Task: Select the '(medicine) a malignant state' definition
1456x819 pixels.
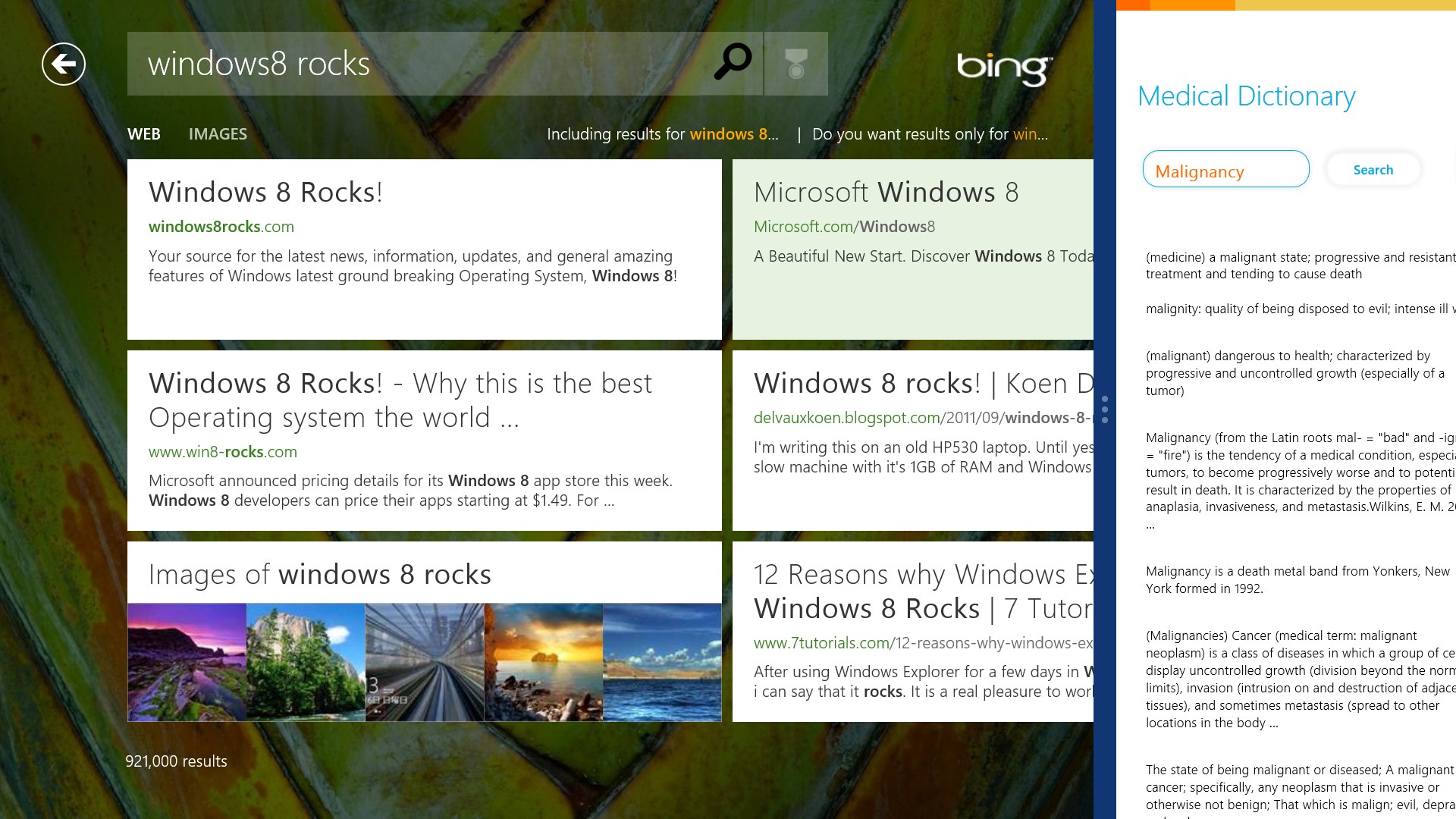Action: [x=1301, y=265]
